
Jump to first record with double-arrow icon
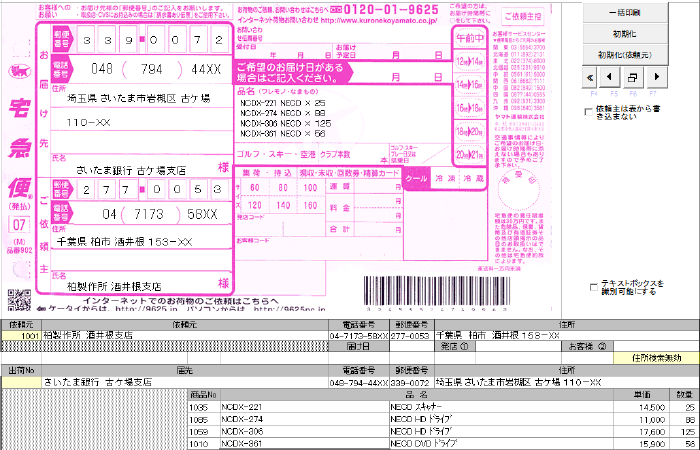[590, 78]
